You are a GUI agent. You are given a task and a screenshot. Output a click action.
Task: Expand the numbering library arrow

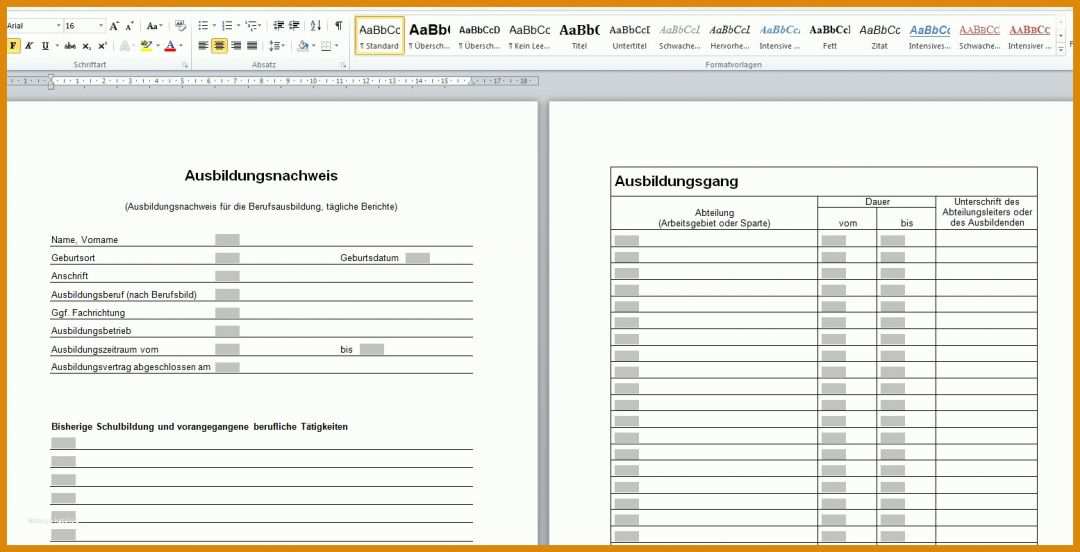tap(238, 26)
